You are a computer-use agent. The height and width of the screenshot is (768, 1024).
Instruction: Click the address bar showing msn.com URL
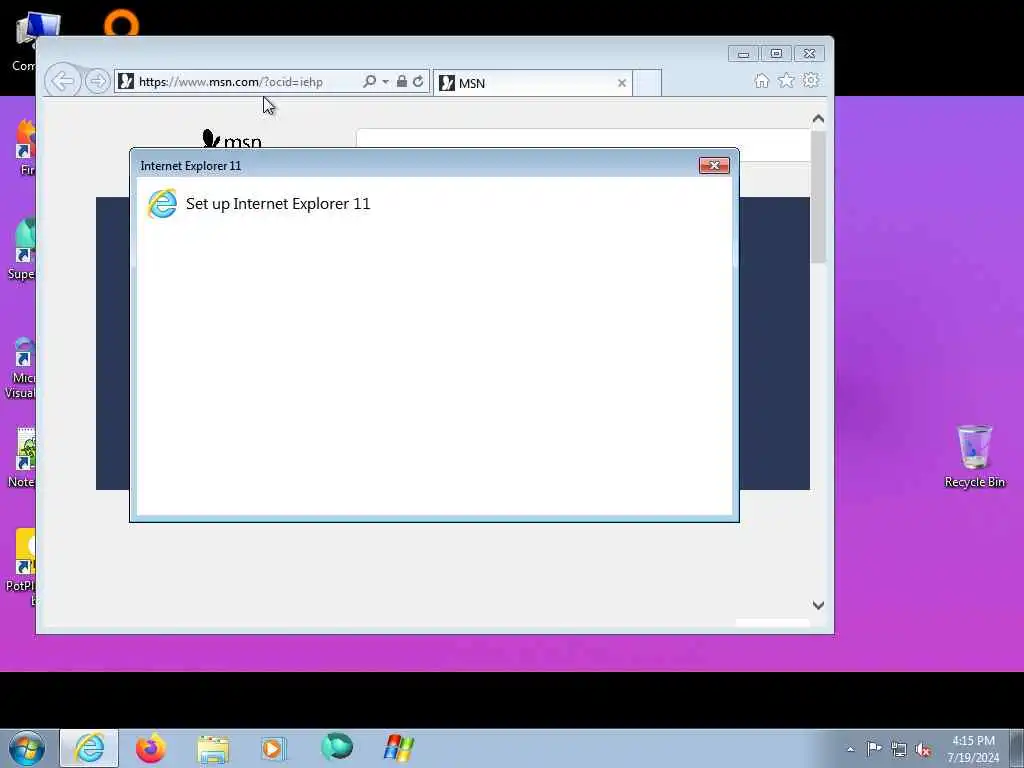point(238,82)
